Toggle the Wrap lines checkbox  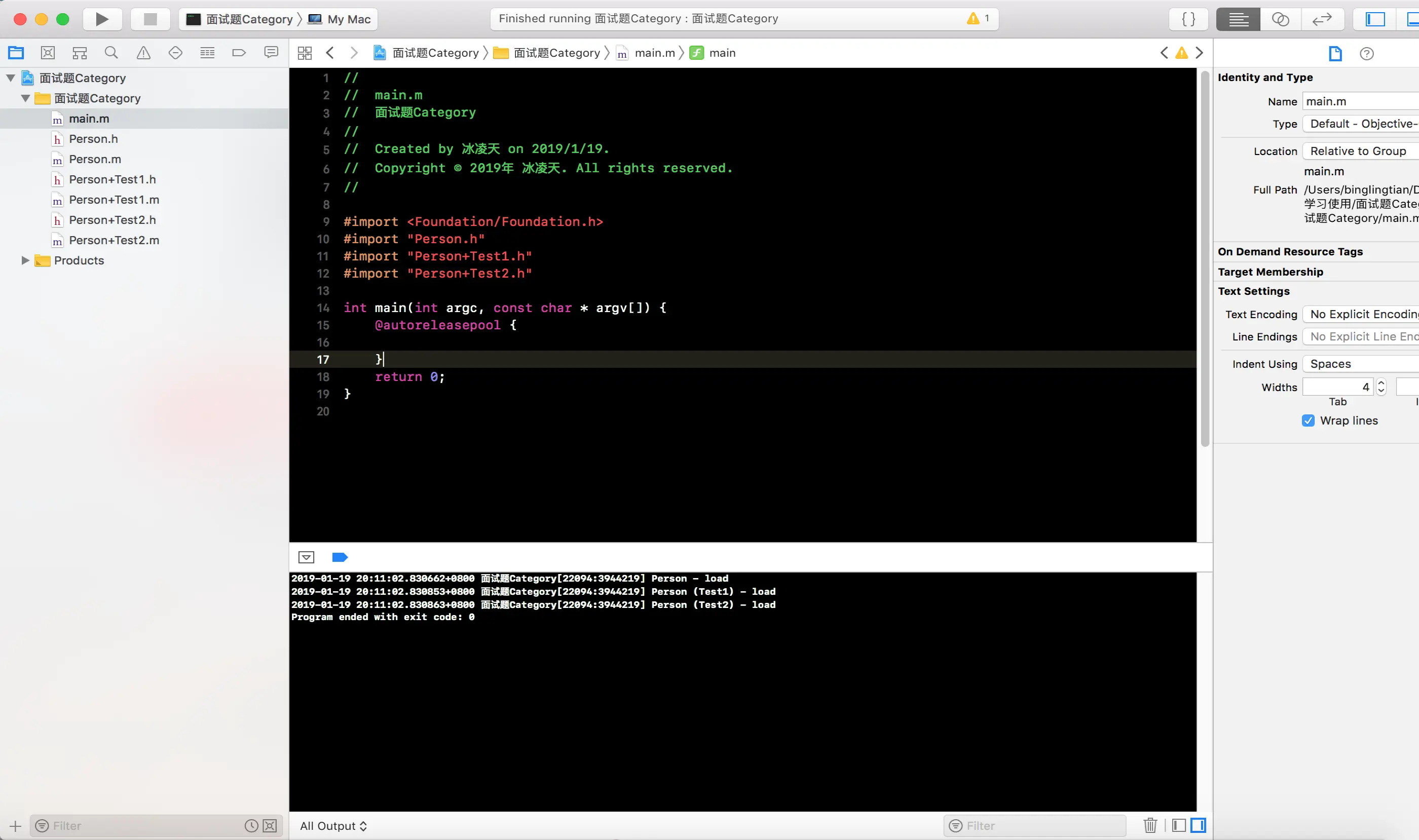1308,421
